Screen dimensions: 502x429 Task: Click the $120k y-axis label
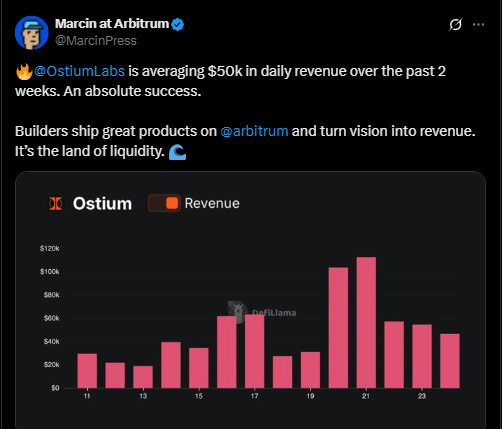50,248
